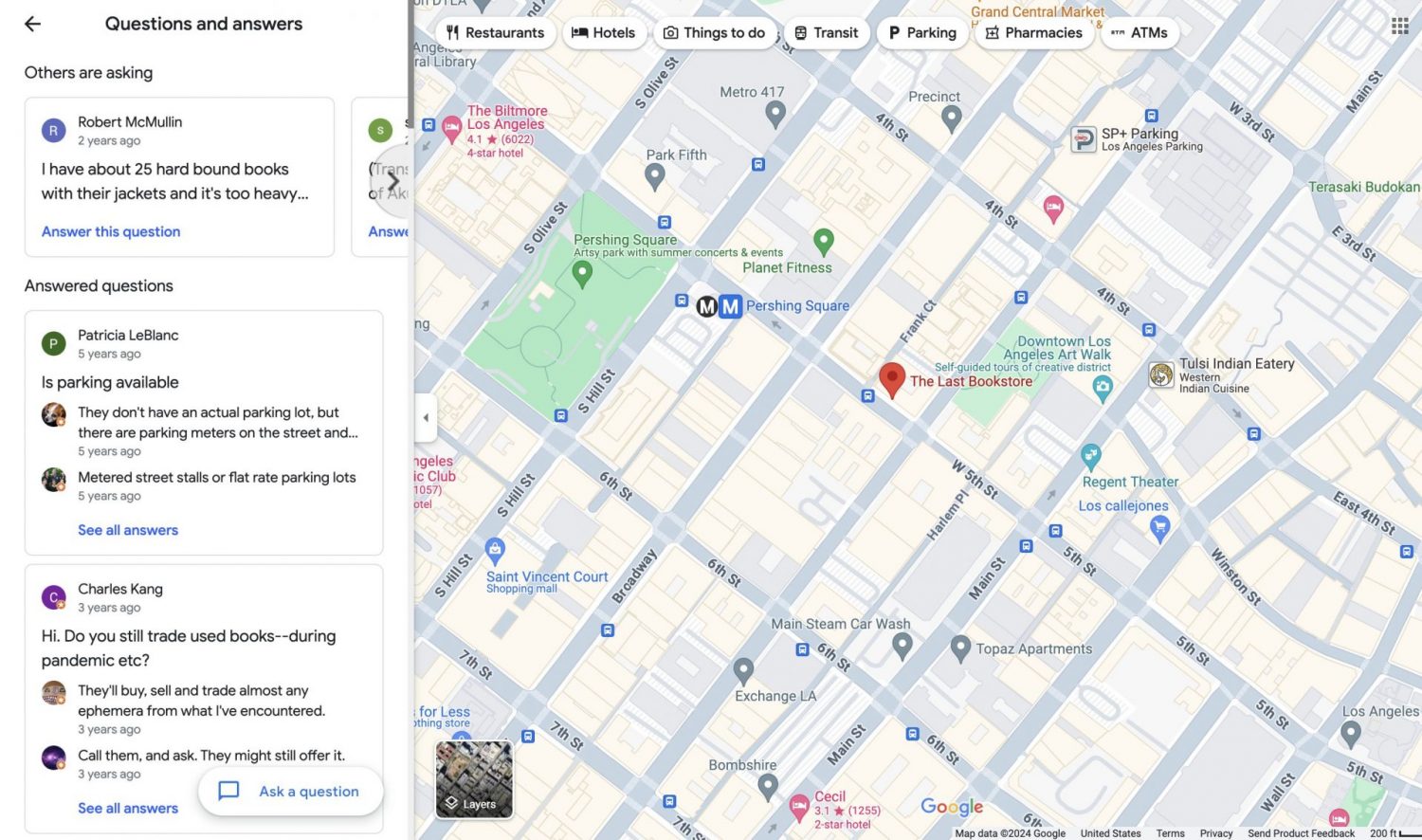Open Privacy link in map footer

click(1216, 833)
